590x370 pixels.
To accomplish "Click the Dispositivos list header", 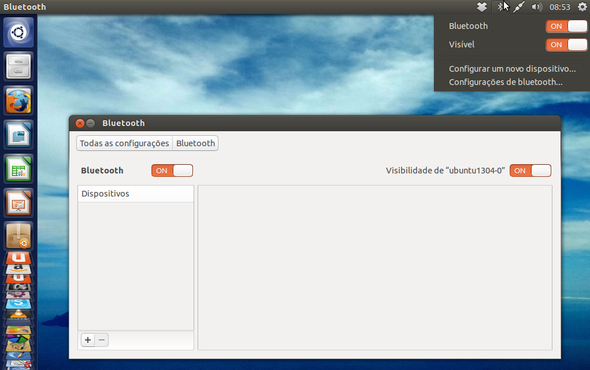I will tap(135, 194).
